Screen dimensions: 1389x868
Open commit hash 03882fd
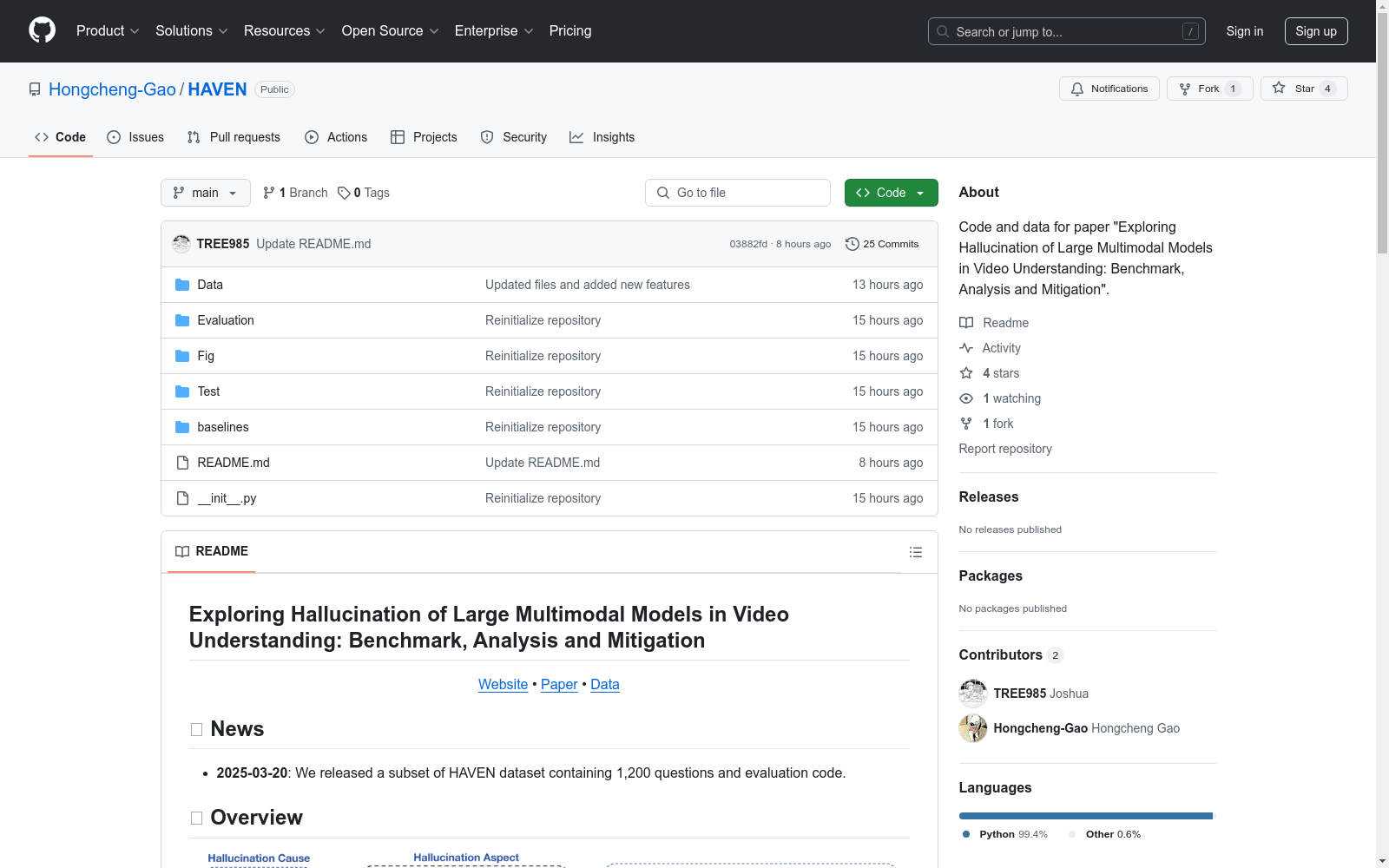click(748, 244)
